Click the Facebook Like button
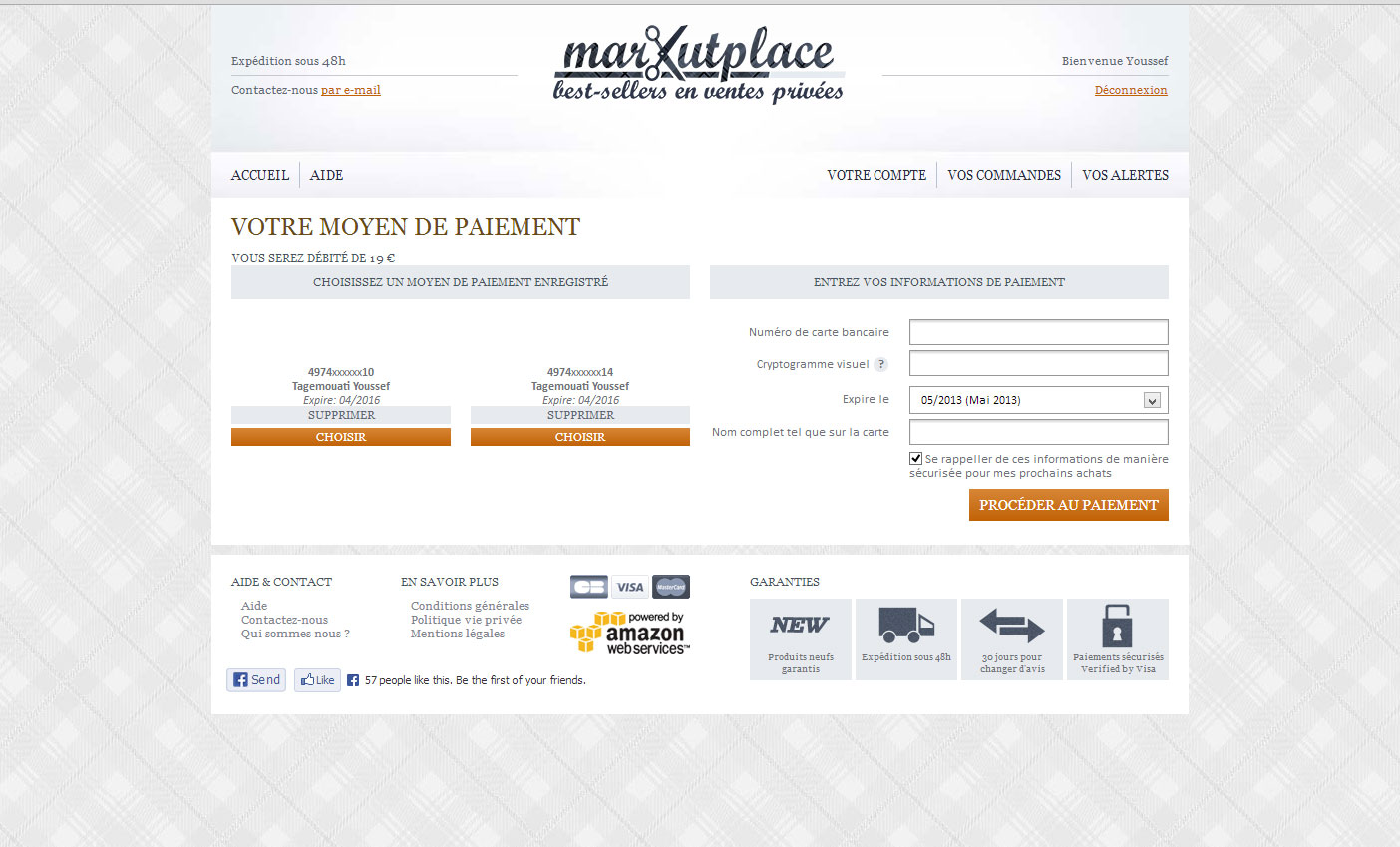Image resolution: width=1400 pixels, height=847 pixels. pos(317,680)
